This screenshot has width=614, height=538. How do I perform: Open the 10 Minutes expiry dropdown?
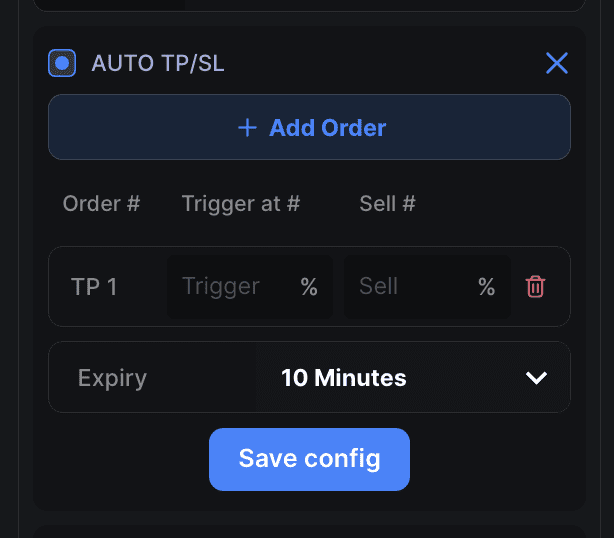point(413,377)
